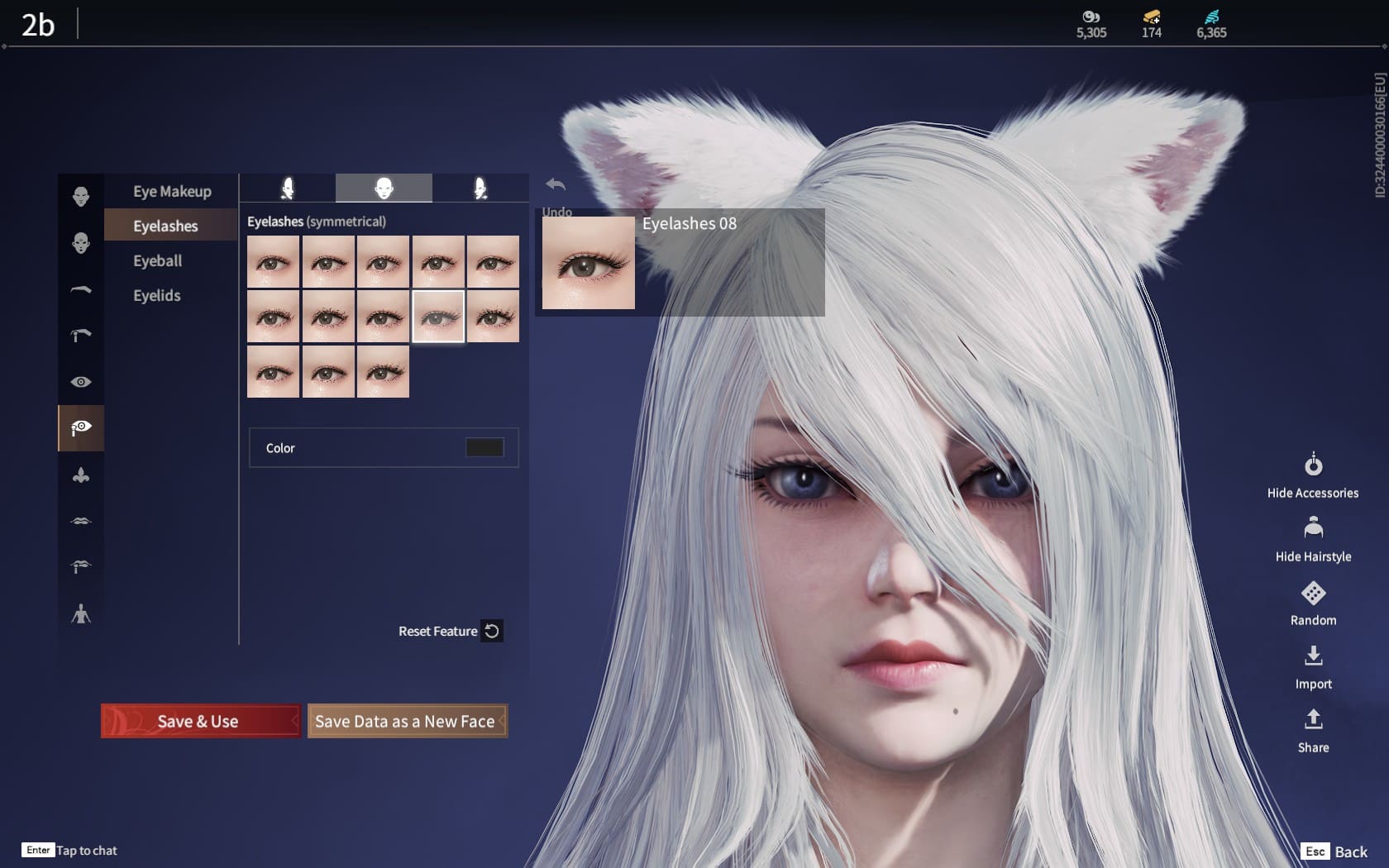Select the eyebrow shape category icon
Screen dimensions: 1389x868
81,289
